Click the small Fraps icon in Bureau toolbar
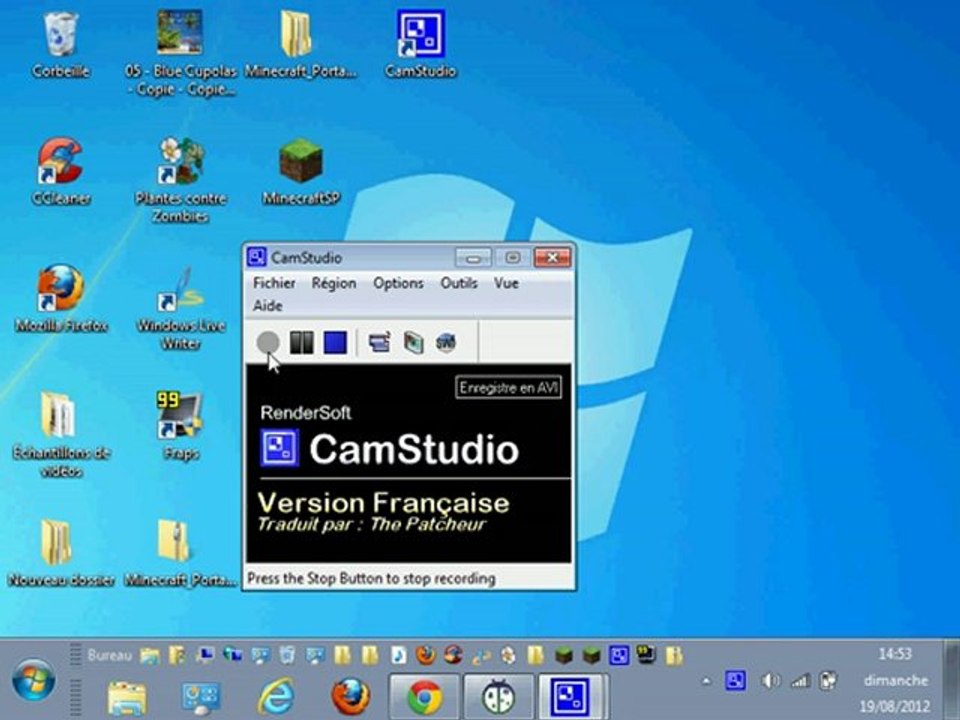The image size is (960, 720). coord(646,654)
